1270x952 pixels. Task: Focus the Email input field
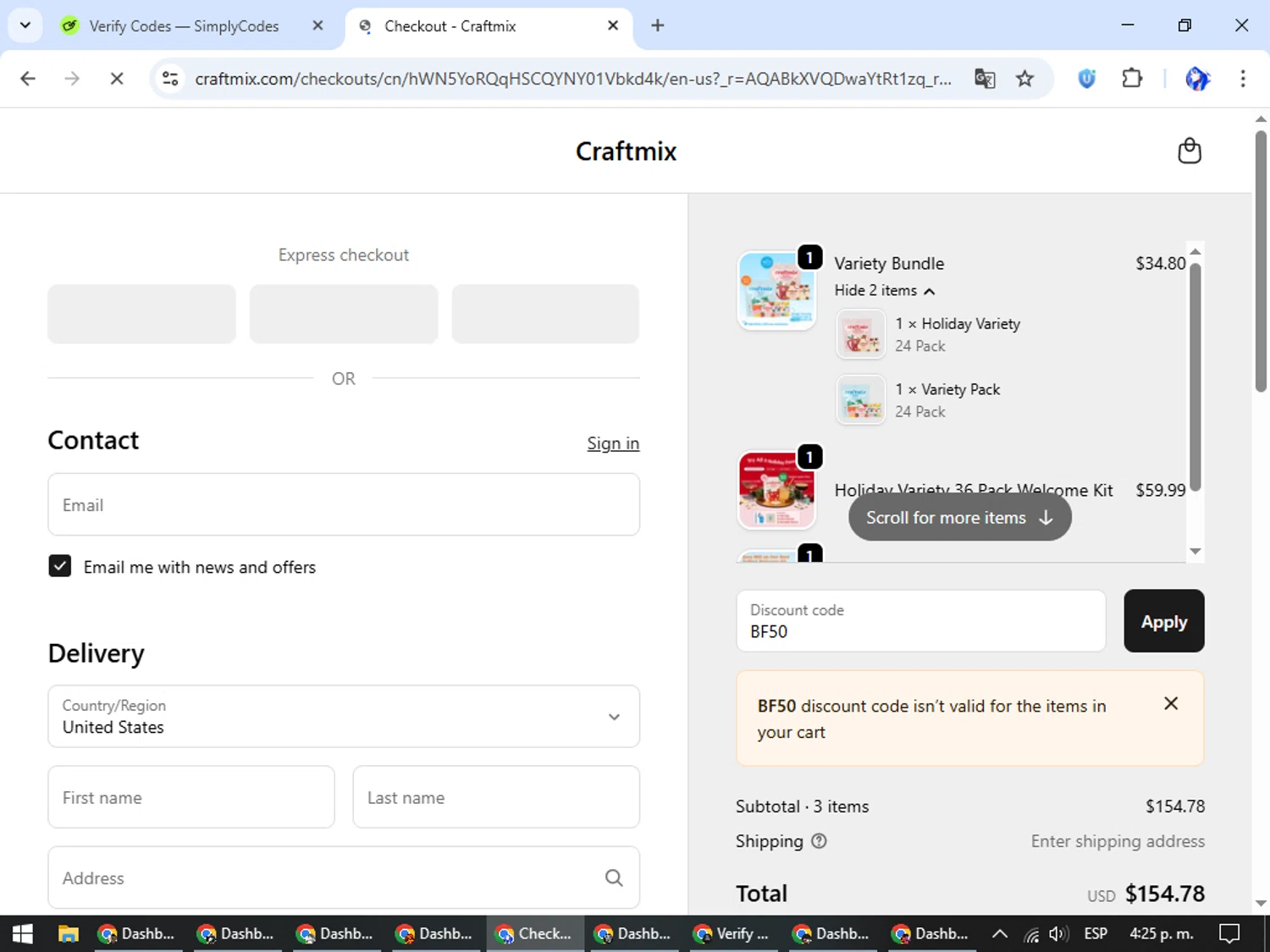[x=344, y=504]
